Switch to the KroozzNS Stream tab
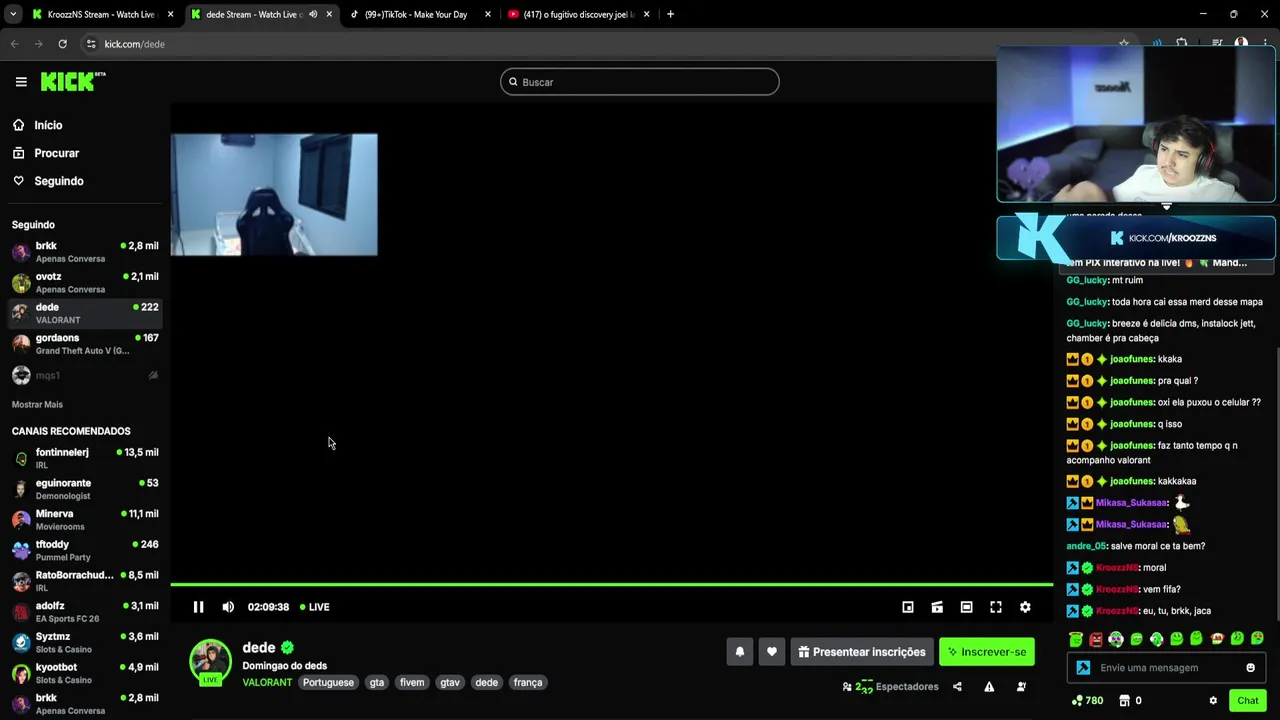Screen dimensions: 1280x720 [x=102, y=14]
